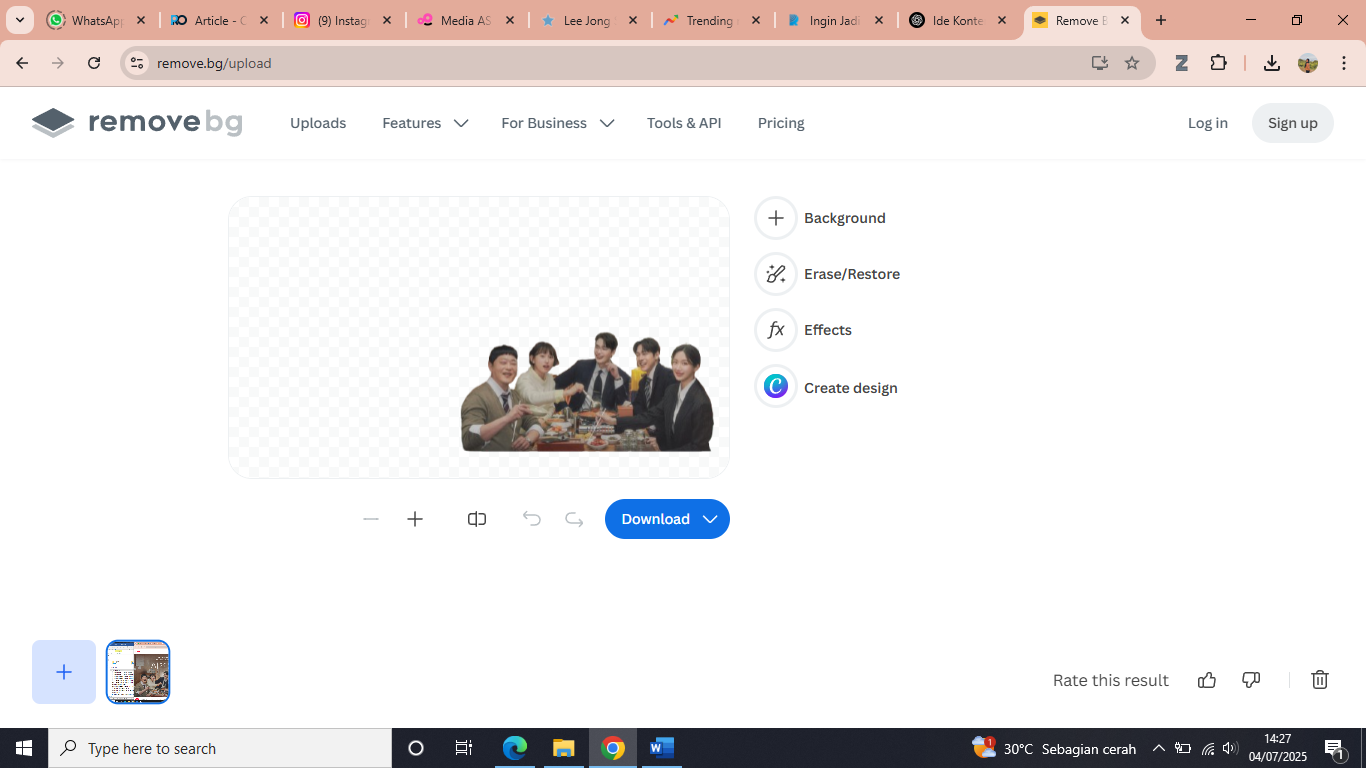Click the remove bg logo
This screenshot has height=768, width=1366.
(137, 123)
